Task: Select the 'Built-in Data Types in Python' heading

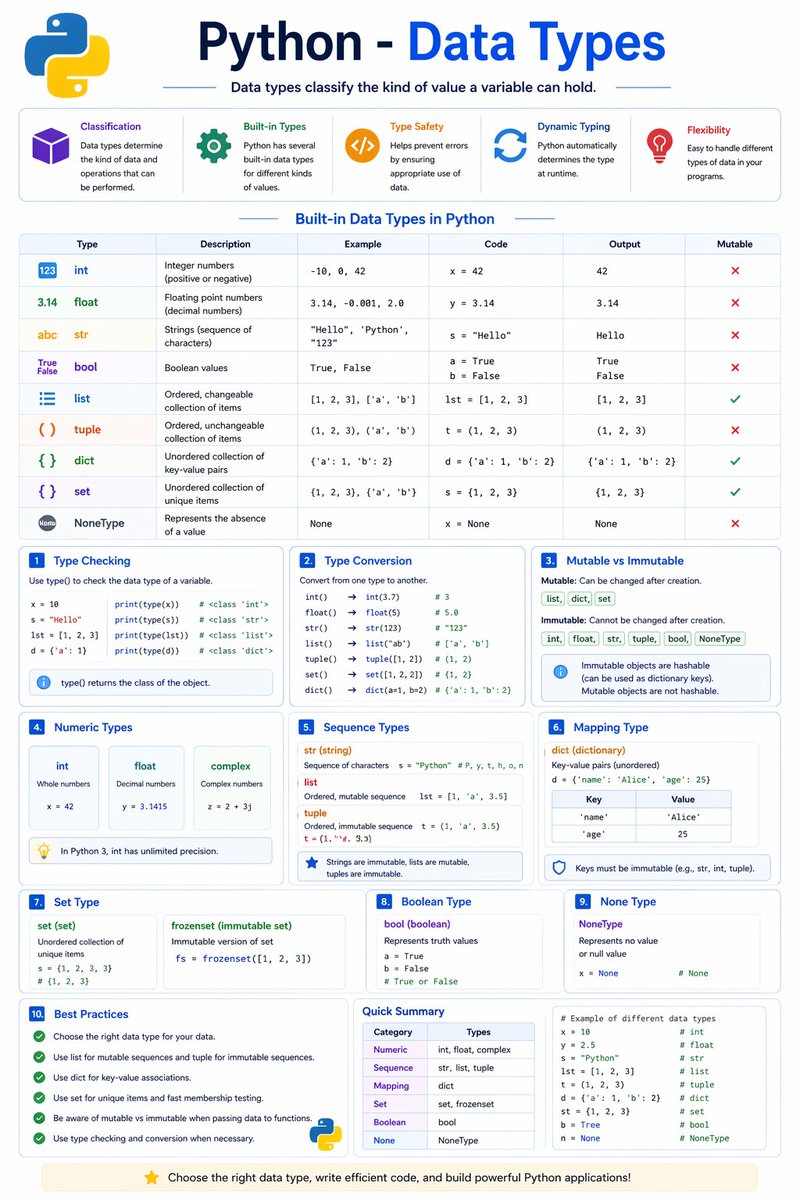Action: (394, 219)
